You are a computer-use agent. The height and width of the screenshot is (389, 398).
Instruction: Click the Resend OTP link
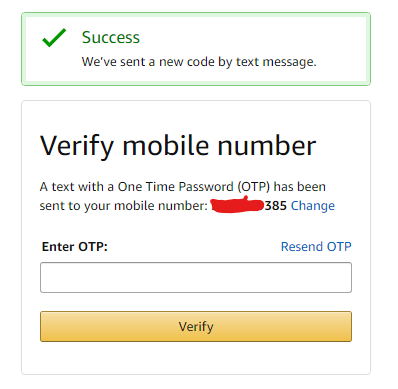pos(316,247)
